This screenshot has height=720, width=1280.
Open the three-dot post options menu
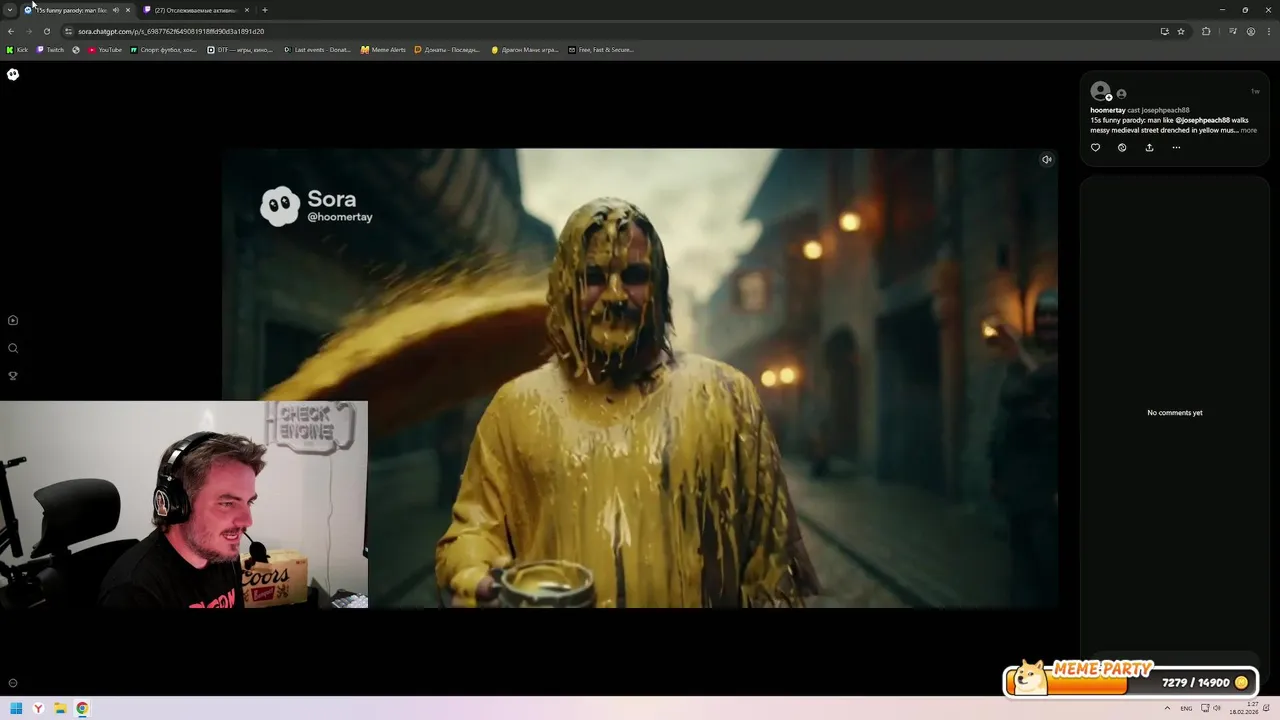pos(1176,147)
